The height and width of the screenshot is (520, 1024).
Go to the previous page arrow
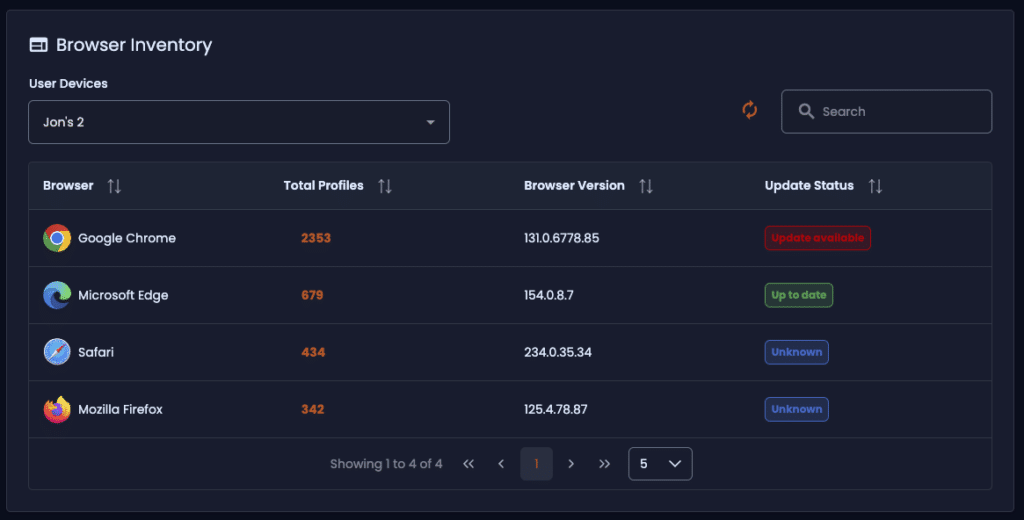tap(501, 464)
